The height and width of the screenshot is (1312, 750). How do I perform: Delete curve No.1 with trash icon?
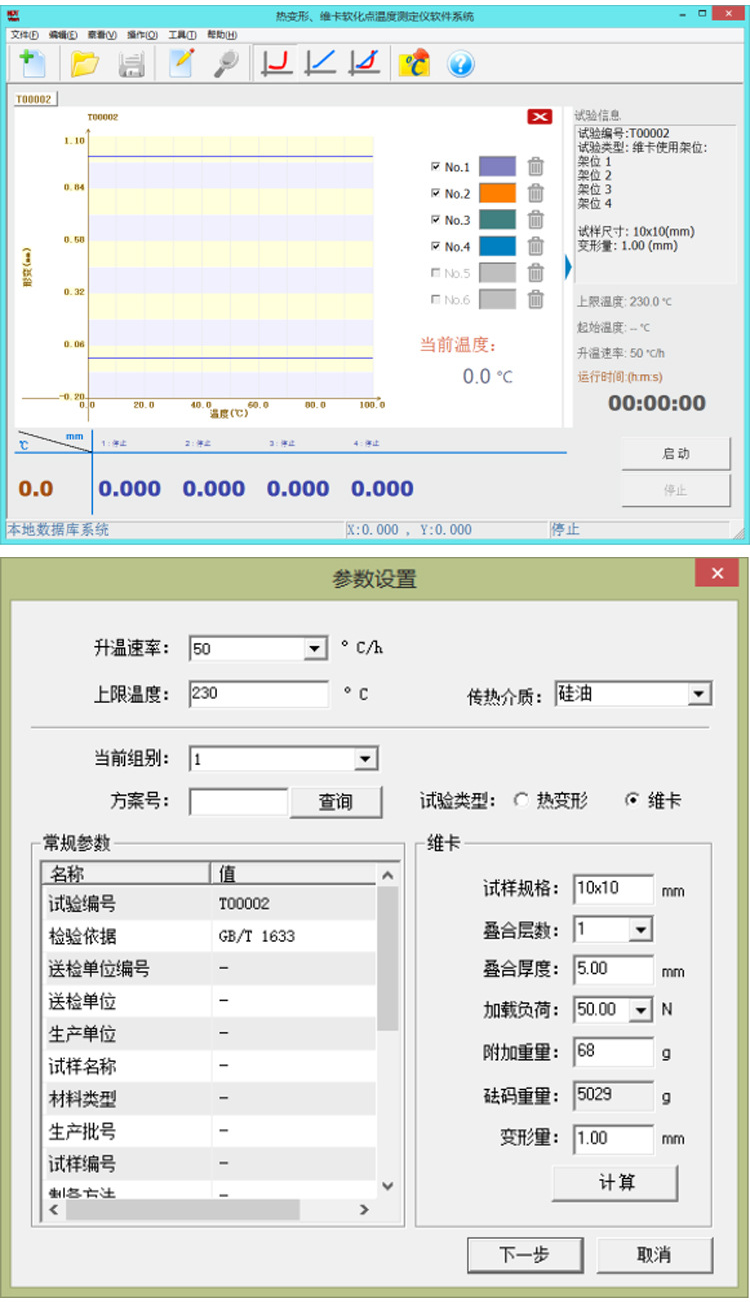tap(536, 167)
